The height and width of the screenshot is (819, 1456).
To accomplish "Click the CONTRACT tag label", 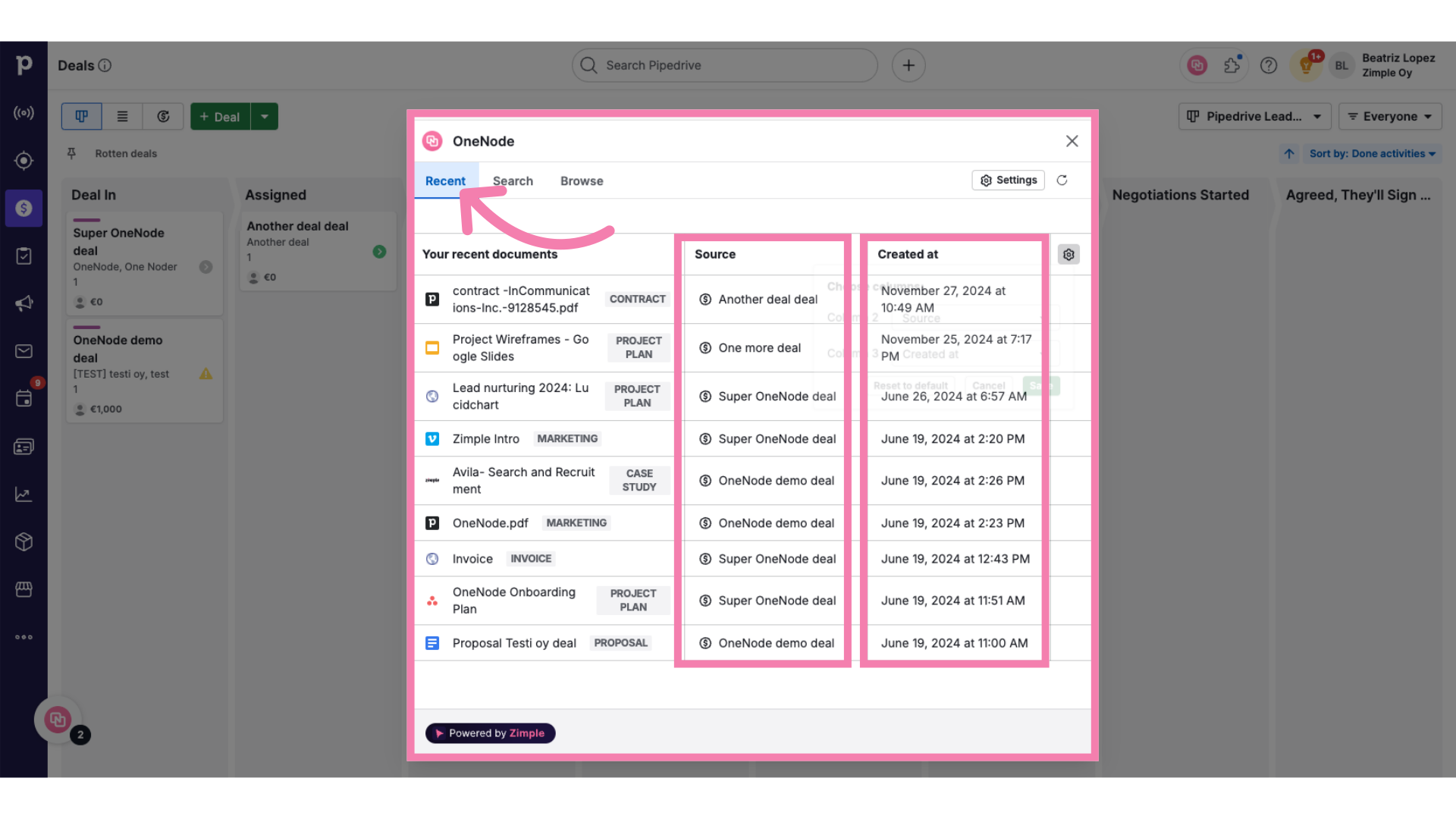I will 637,300.
